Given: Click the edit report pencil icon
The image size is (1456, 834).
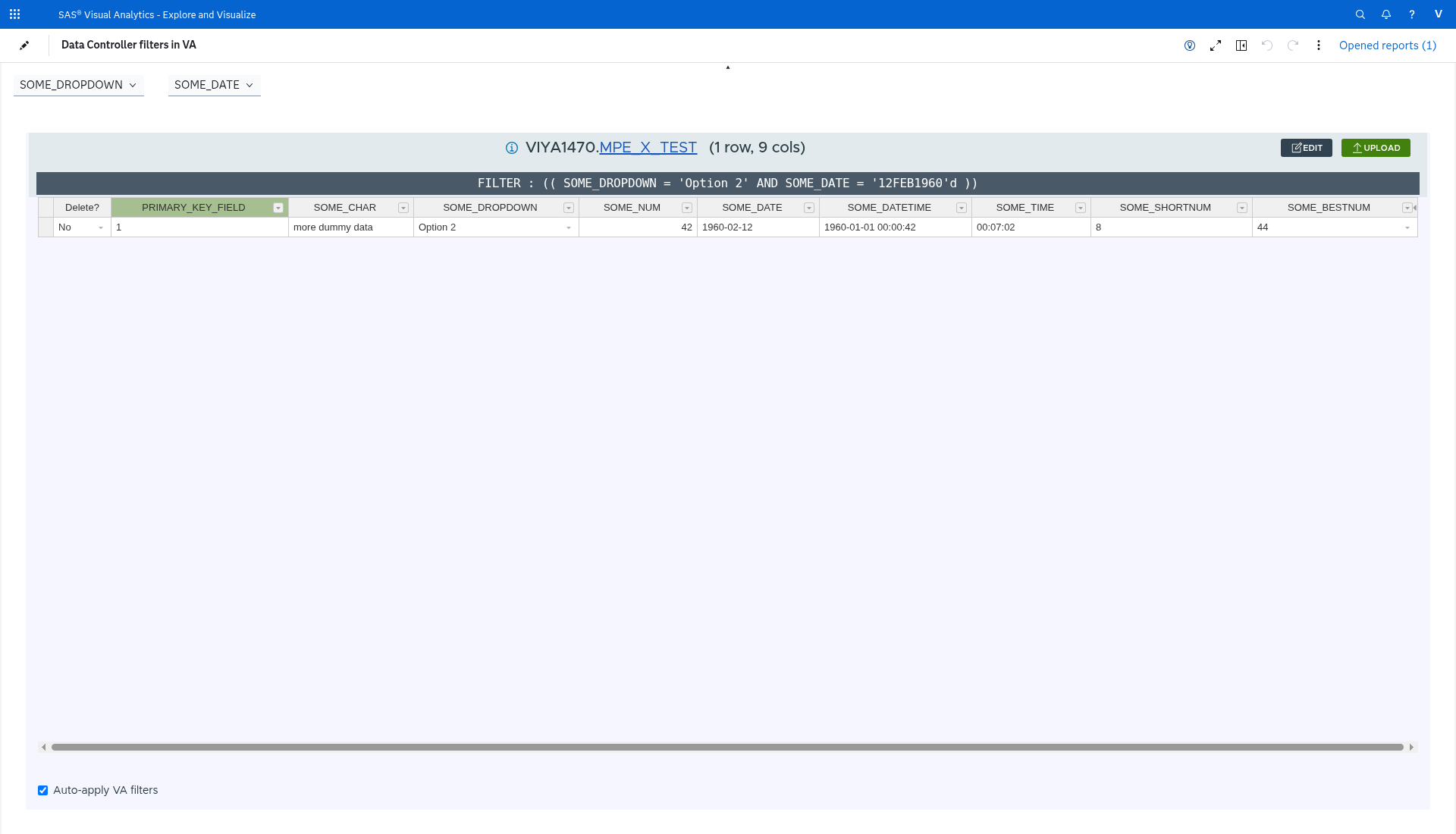Looking at the screenshot, I should click(x=24, y=45).
